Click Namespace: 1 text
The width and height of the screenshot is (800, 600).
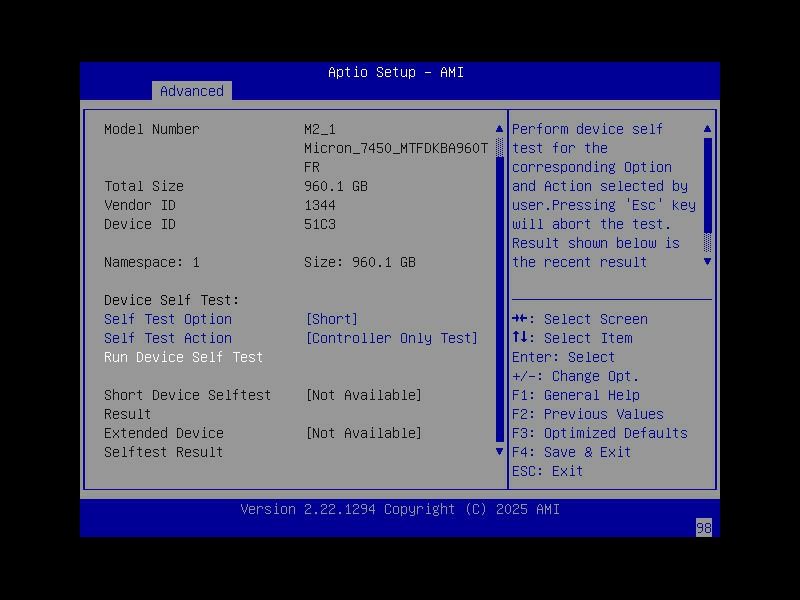[x=152, y=262]
